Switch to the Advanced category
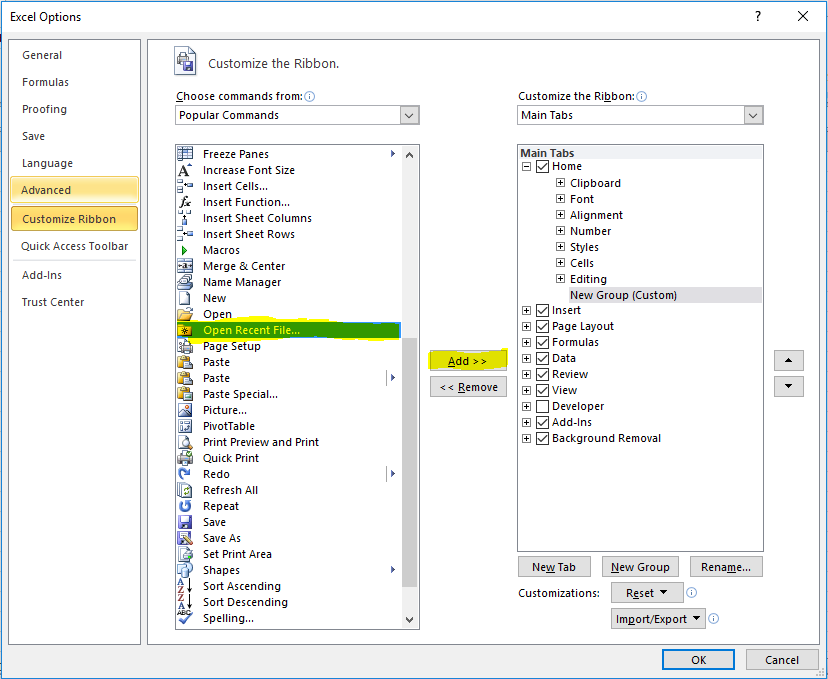 (74, 190)
